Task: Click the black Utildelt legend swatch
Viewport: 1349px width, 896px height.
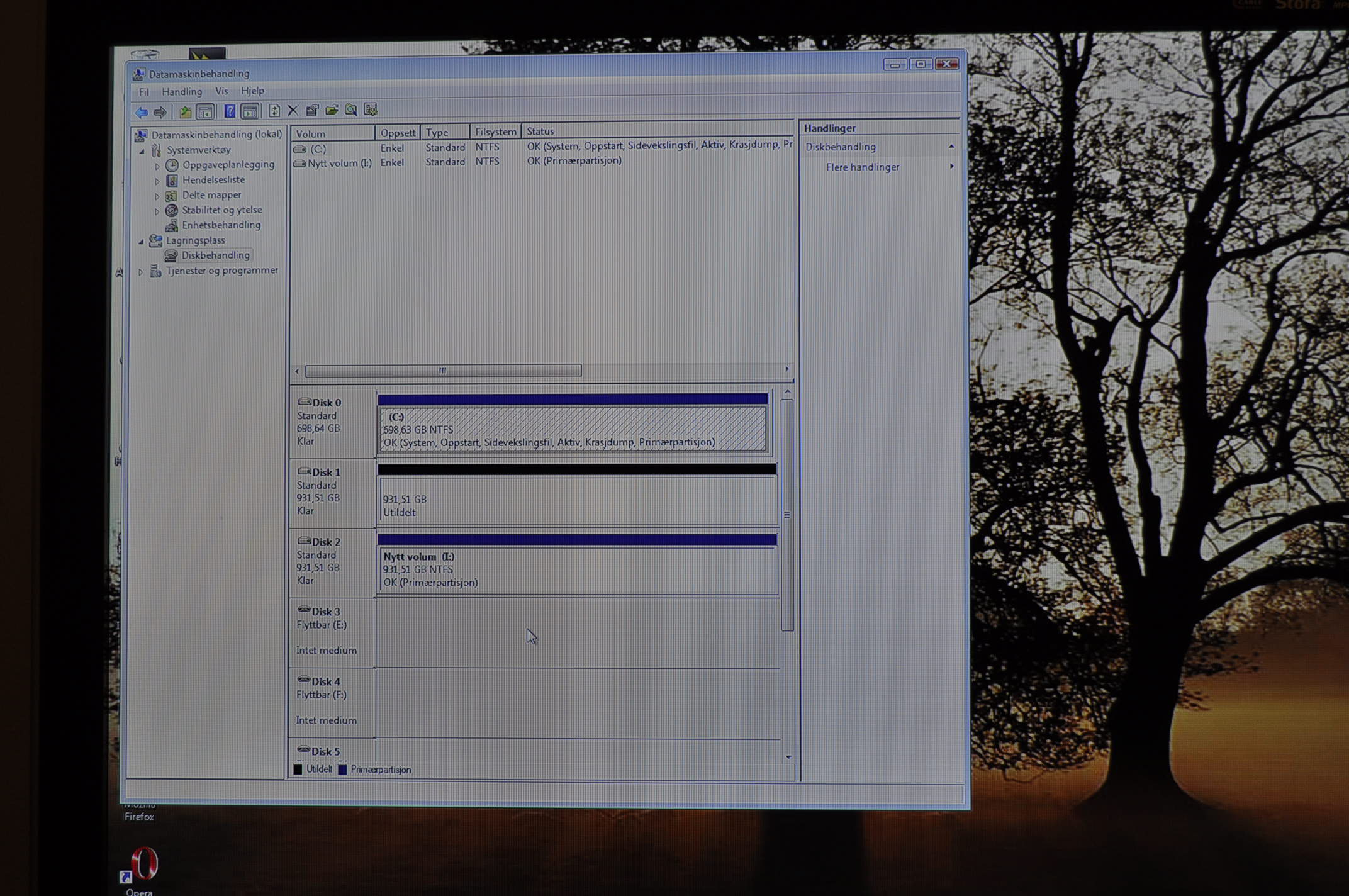Action: (x=298, y=769)
